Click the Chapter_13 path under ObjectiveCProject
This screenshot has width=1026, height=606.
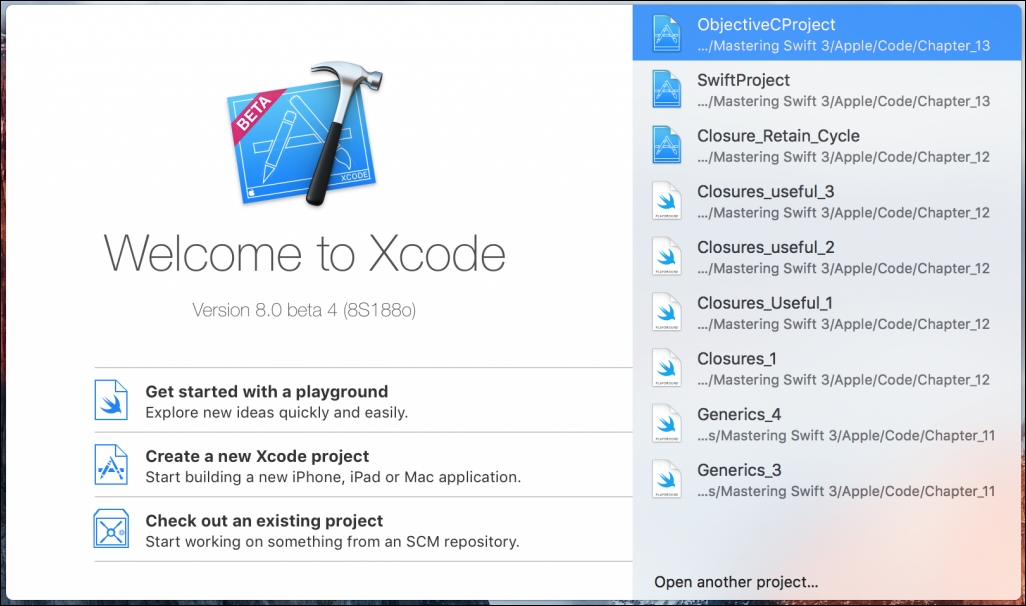pyautogui.click(x=843, y=46)
